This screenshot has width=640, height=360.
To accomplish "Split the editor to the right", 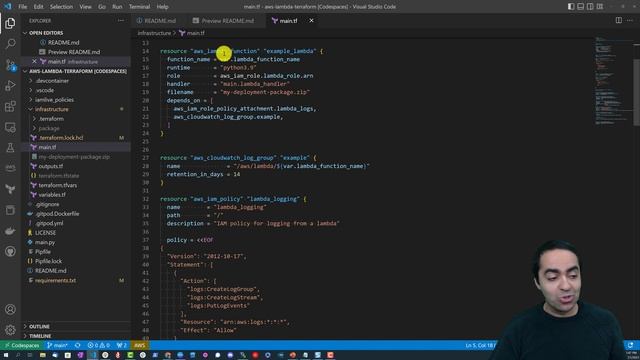I will [619, 20].
